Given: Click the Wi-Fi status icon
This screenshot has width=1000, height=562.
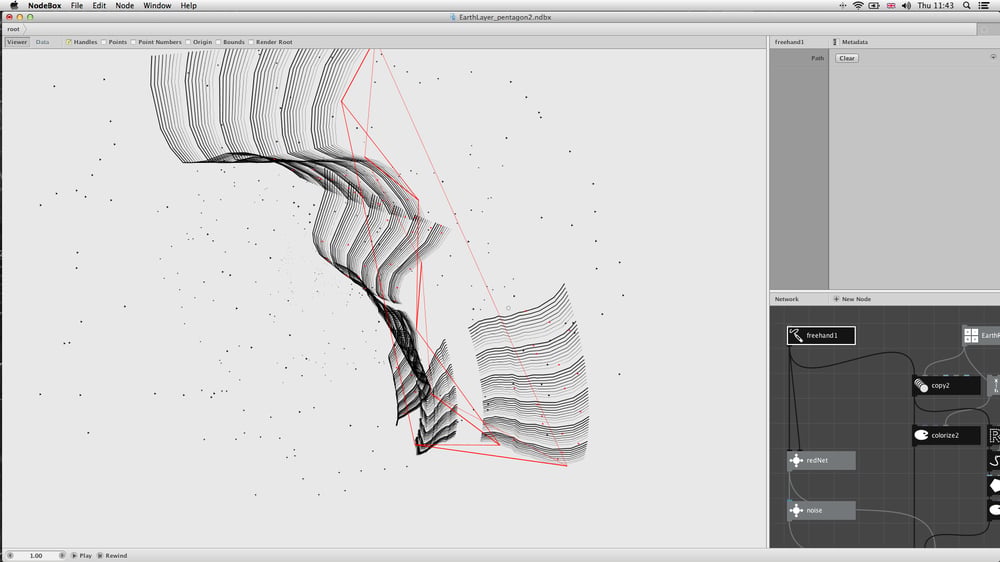Looking at the screenshot, I should pyautogui.click(x=858, y=5).
